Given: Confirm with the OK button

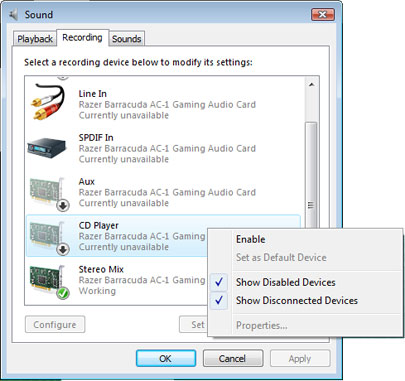Looking at the screenshot, I should pyautogui.click(x=166, y=359).
